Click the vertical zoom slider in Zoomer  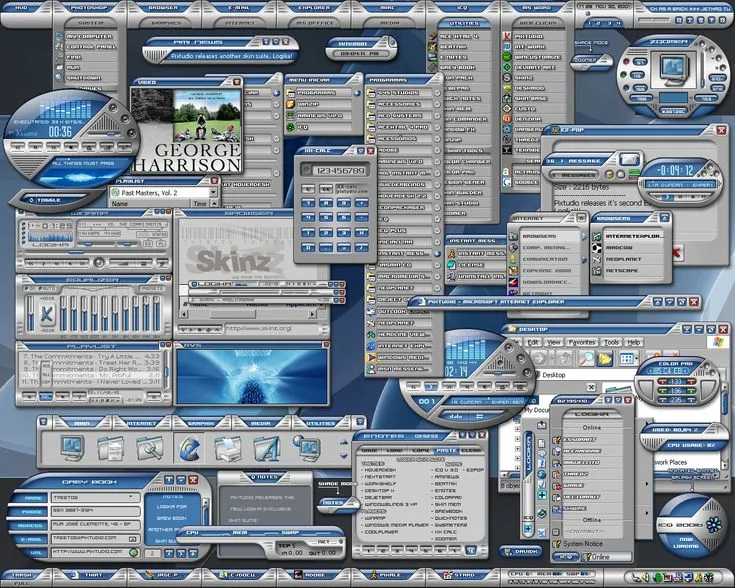coord(702,68)
